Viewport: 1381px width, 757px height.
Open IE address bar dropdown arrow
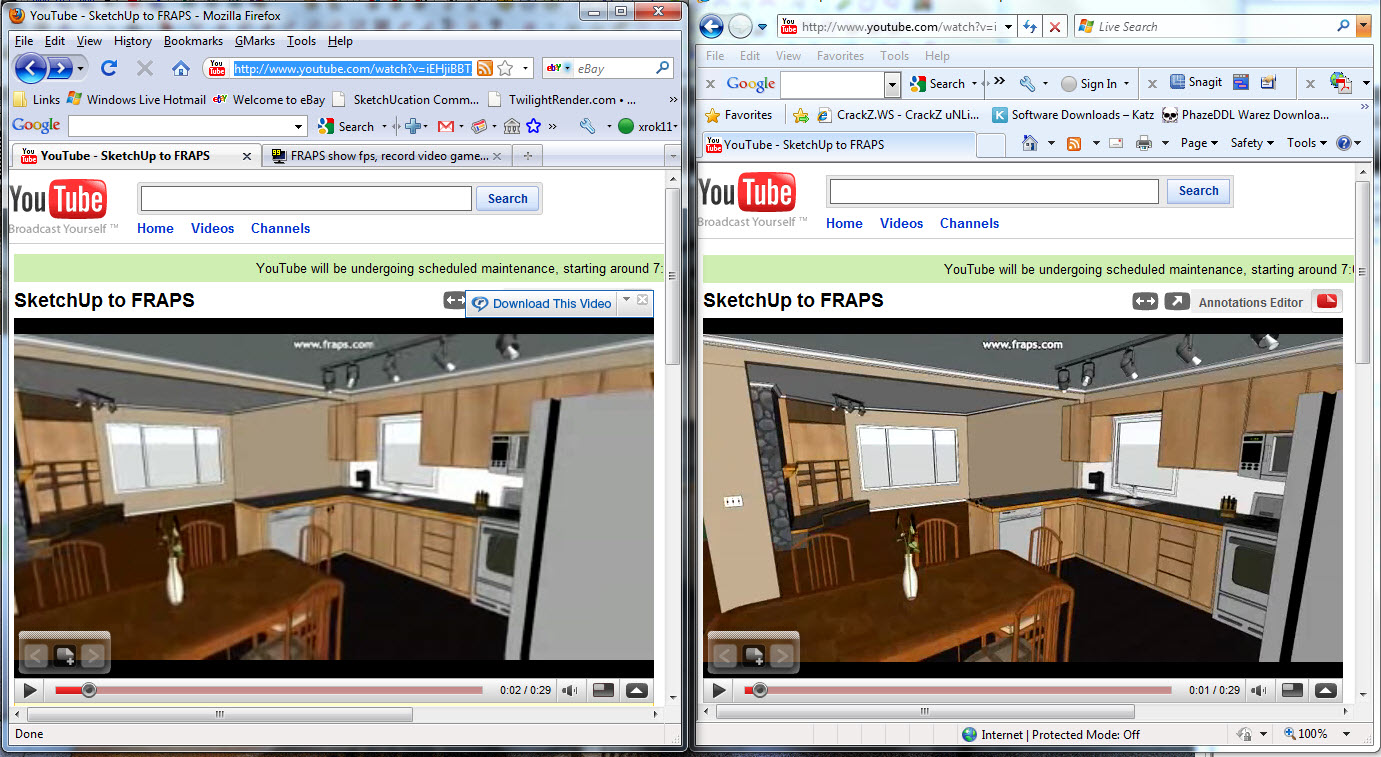pos(1008,27)
